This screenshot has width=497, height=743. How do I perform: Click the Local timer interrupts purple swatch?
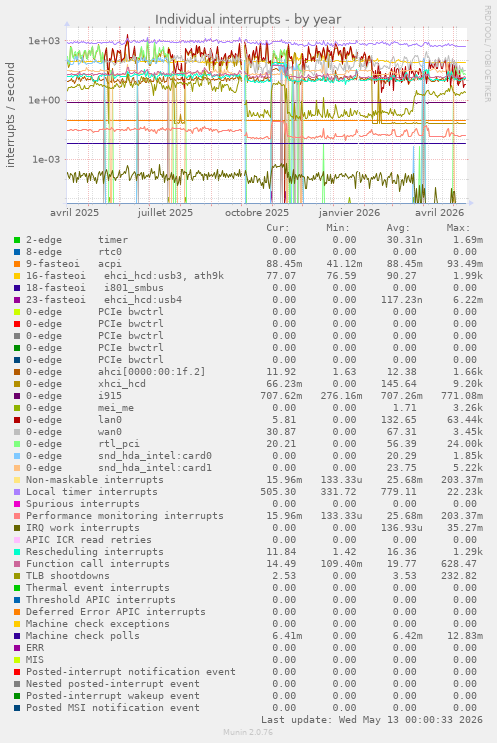tap(17, 492)
